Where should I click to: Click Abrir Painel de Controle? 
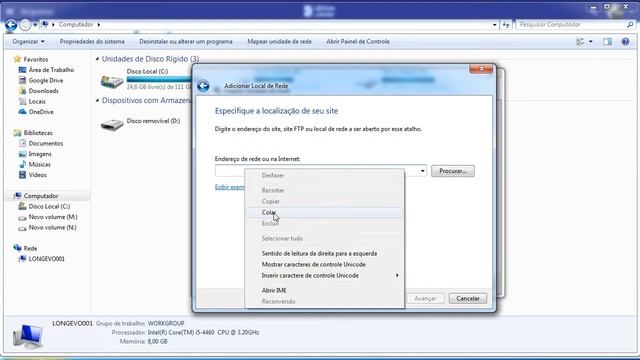point(358,42)
